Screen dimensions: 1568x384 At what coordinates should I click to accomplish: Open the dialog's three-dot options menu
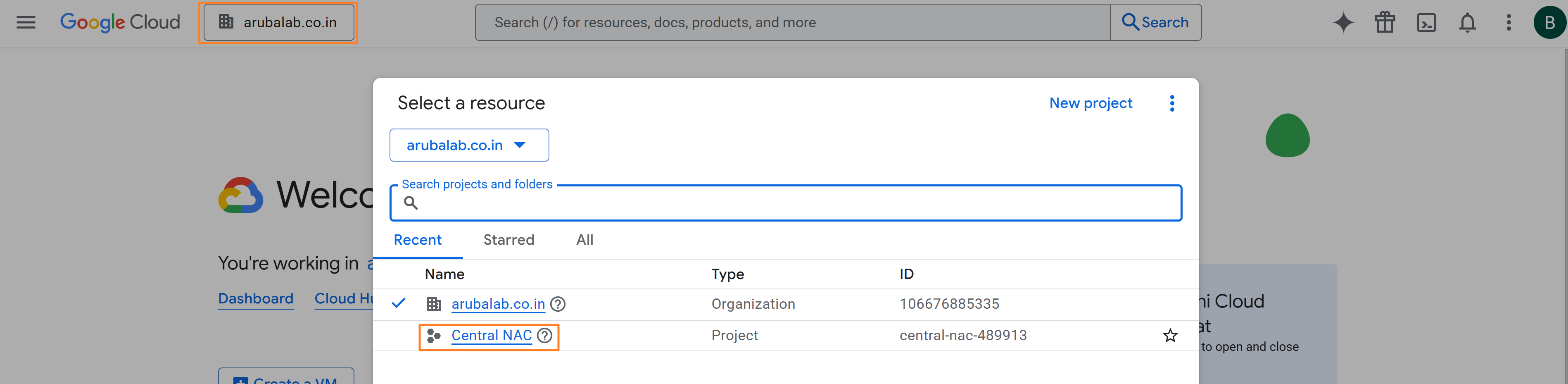tap(1172, 103)
